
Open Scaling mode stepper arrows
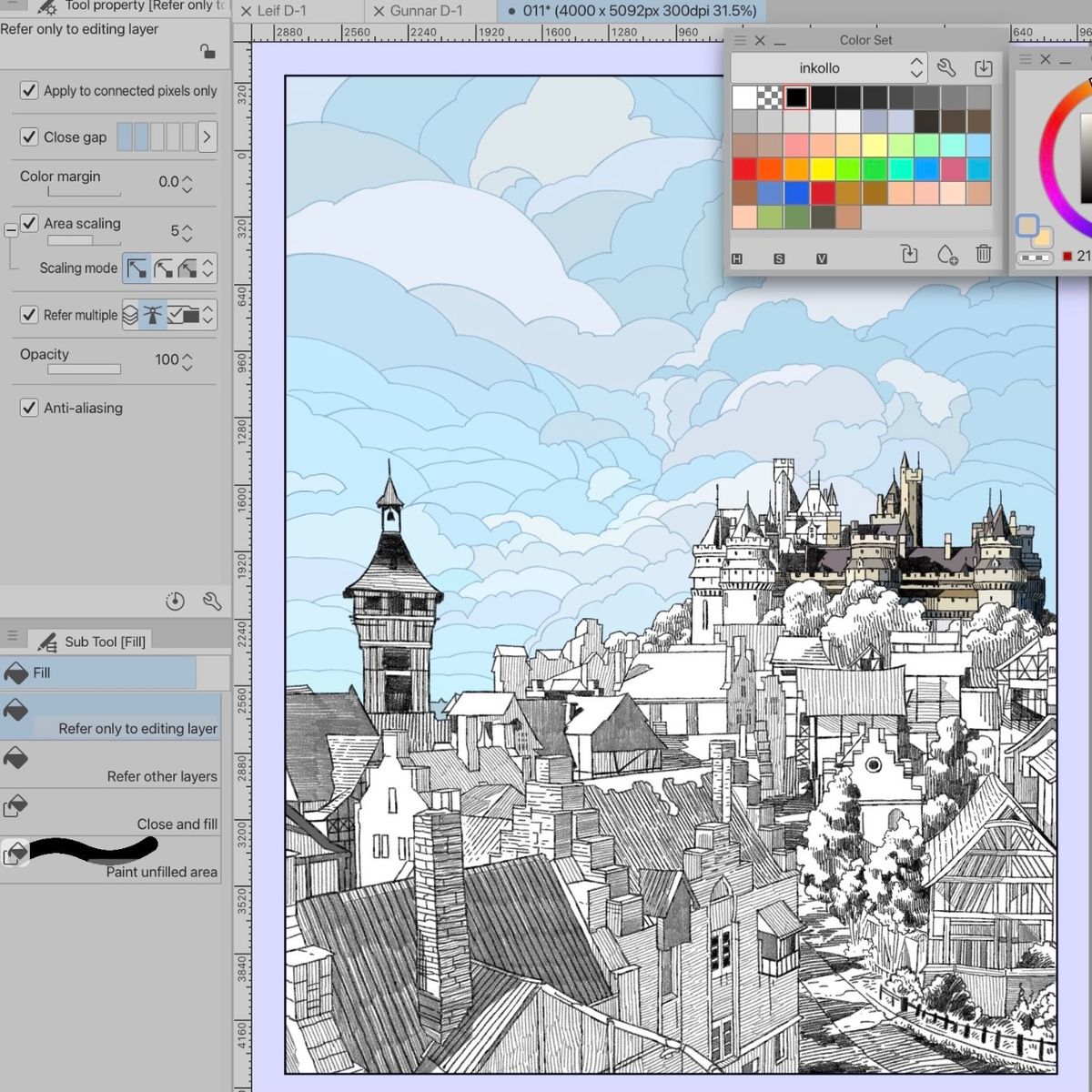(x=207, y=268)
